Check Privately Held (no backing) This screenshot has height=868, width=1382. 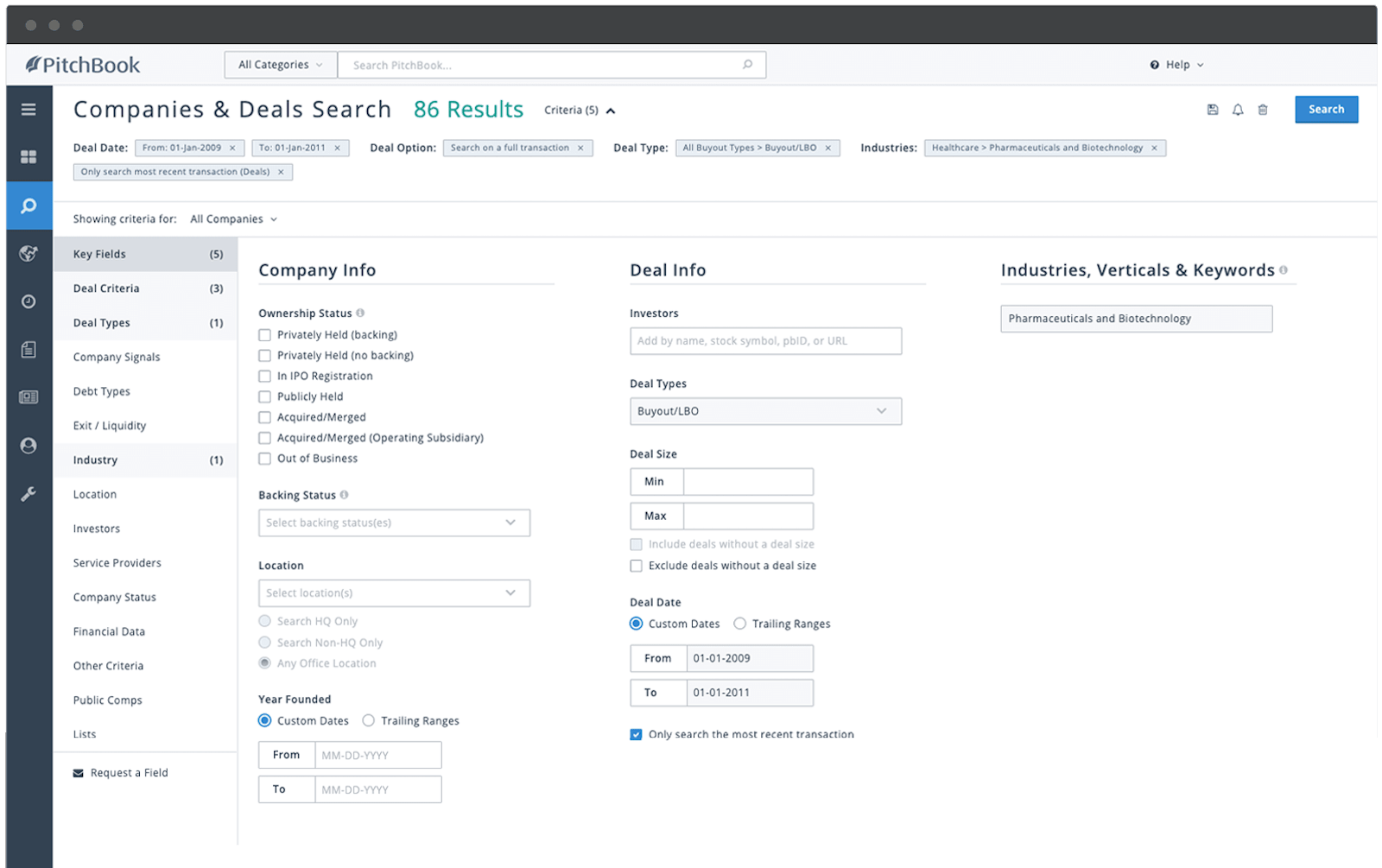tap(264, 356)
